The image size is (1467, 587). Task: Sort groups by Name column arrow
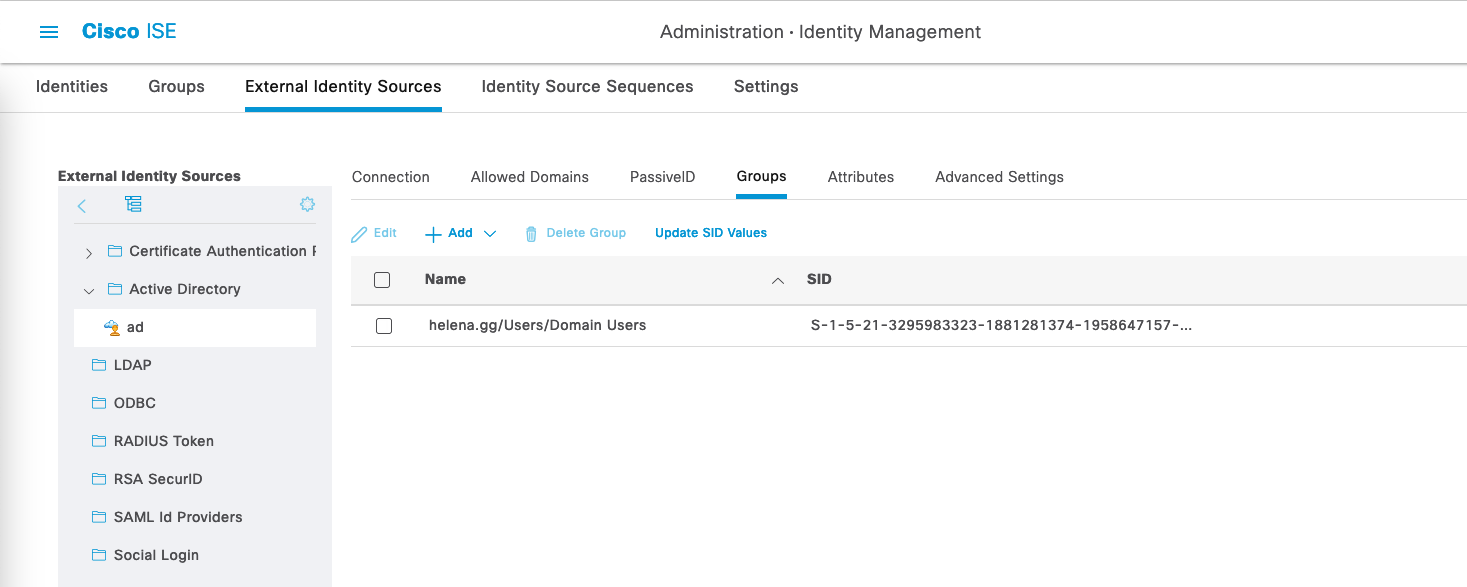point(777,281)
